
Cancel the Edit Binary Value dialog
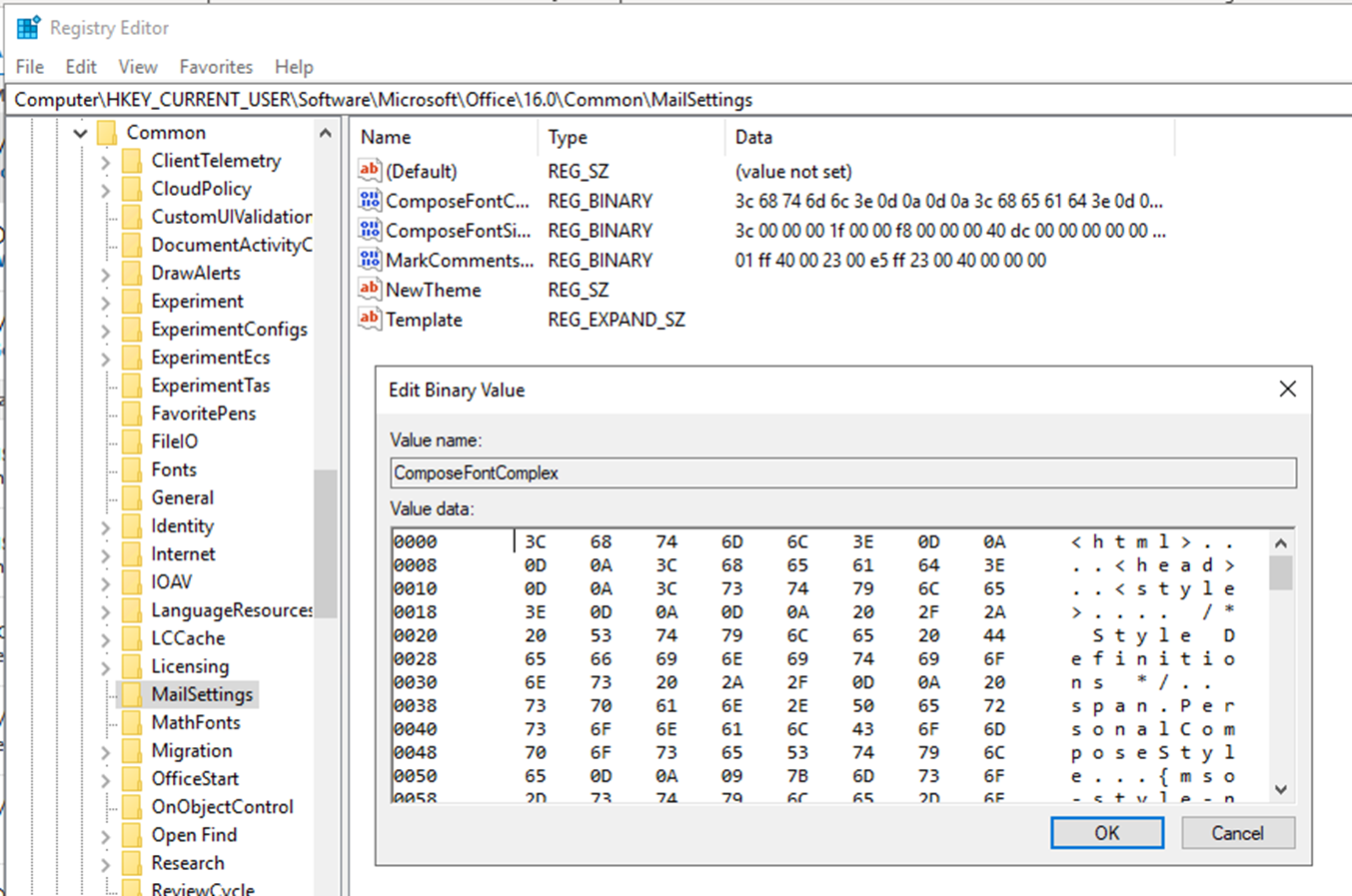[x=1238, y=833]
